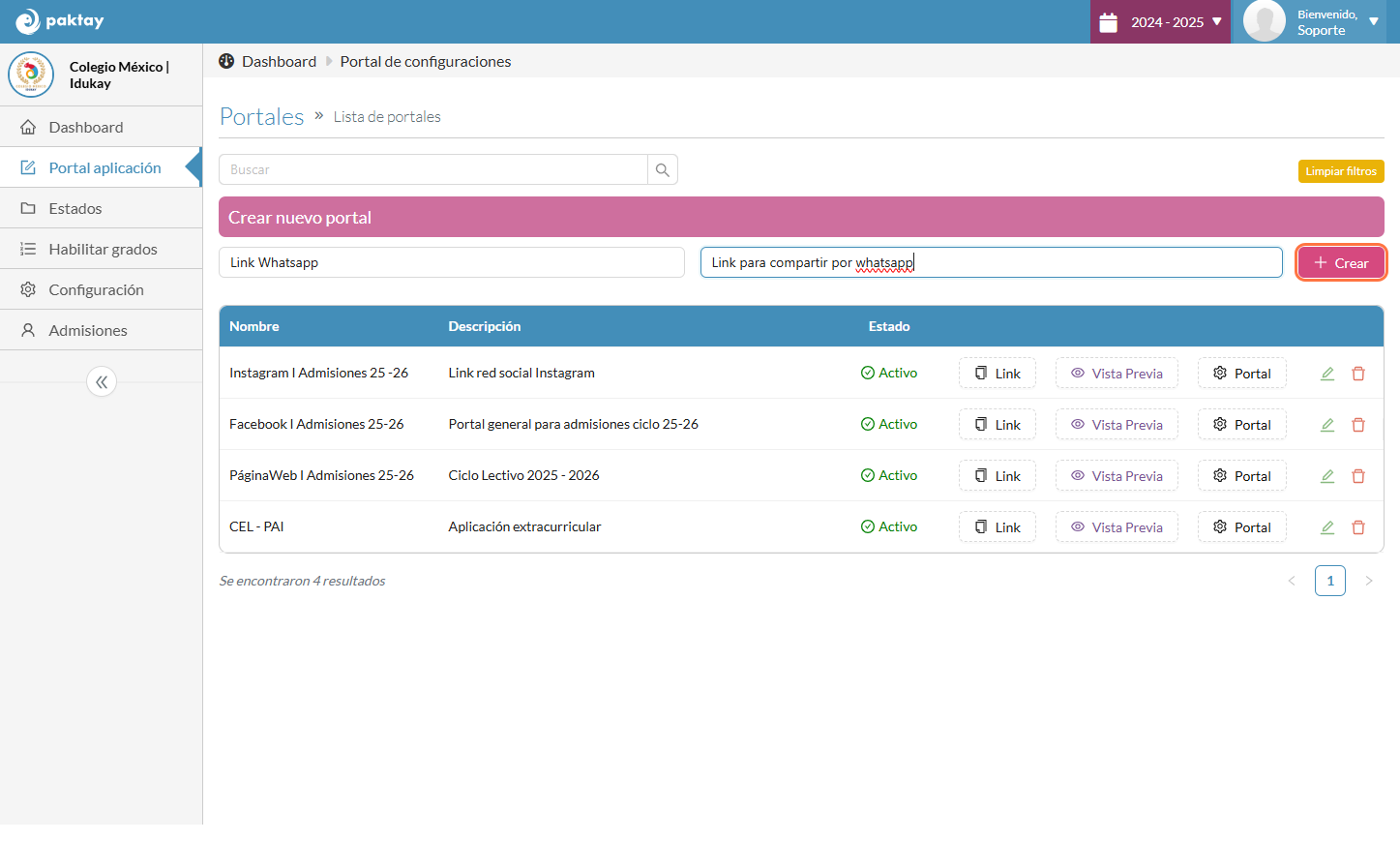
Task: Delete the CEL - PAI portal
Action: pyautogui.click(x=1358, y=527)
